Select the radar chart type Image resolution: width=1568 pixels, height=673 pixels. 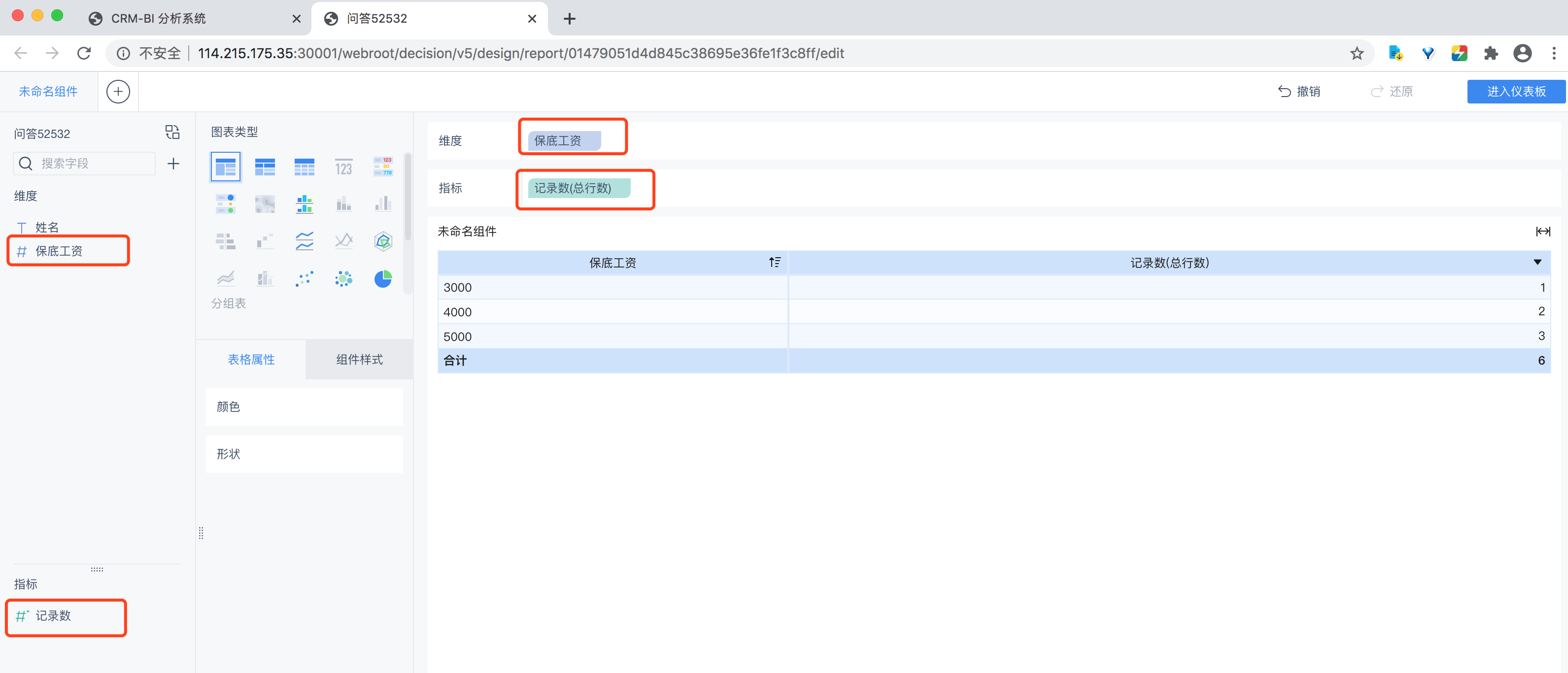click(383, 241)
